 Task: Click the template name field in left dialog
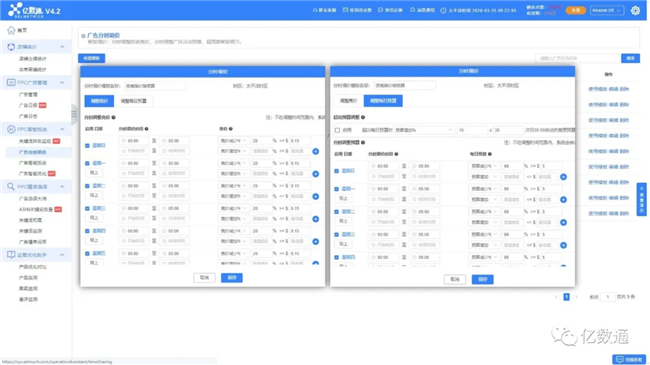(155, 86)
